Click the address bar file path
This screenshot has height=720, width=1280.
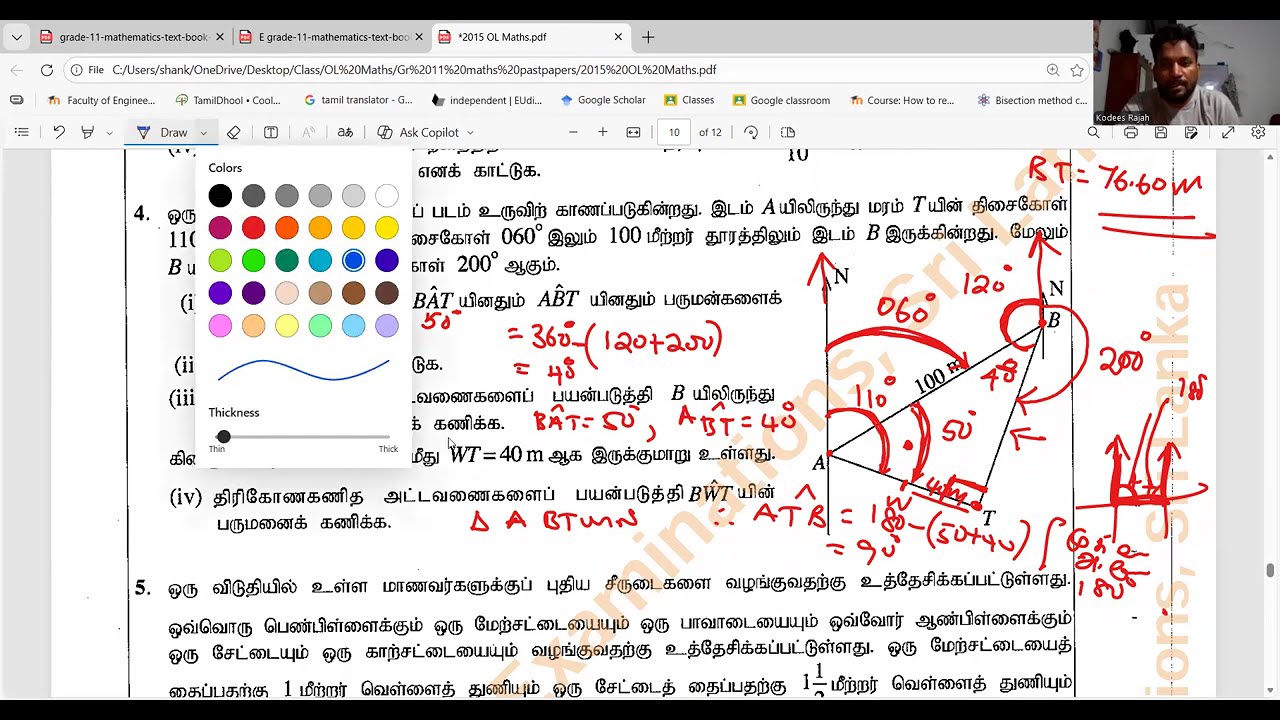tap(414, 70)
